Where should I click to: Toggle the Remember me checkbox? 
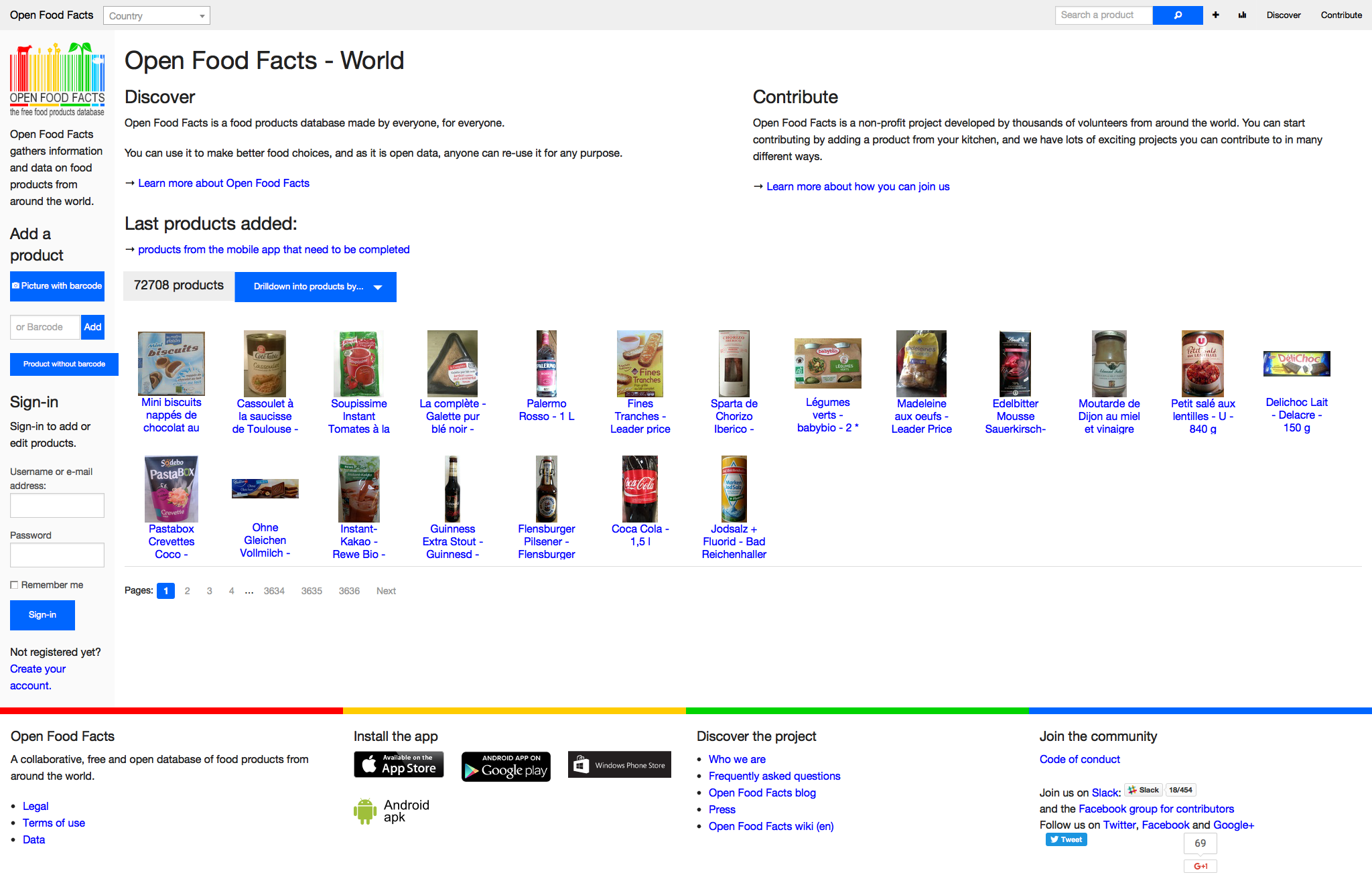[x=14, y=585]
